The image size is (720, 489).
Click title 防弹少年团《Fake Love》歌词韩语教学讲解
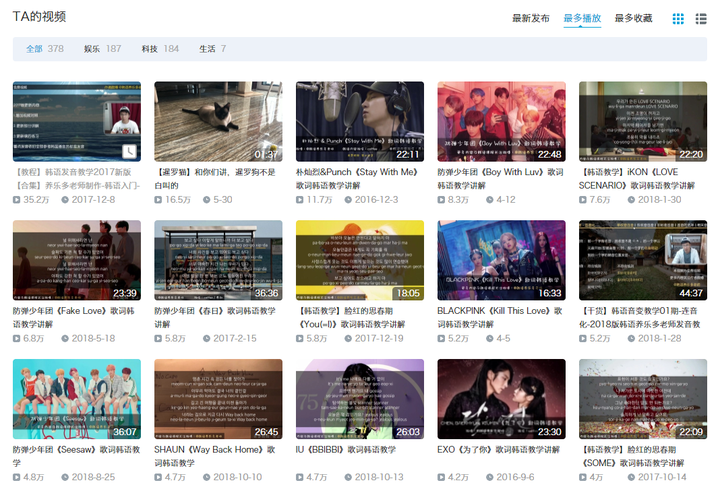click(73, 317)
